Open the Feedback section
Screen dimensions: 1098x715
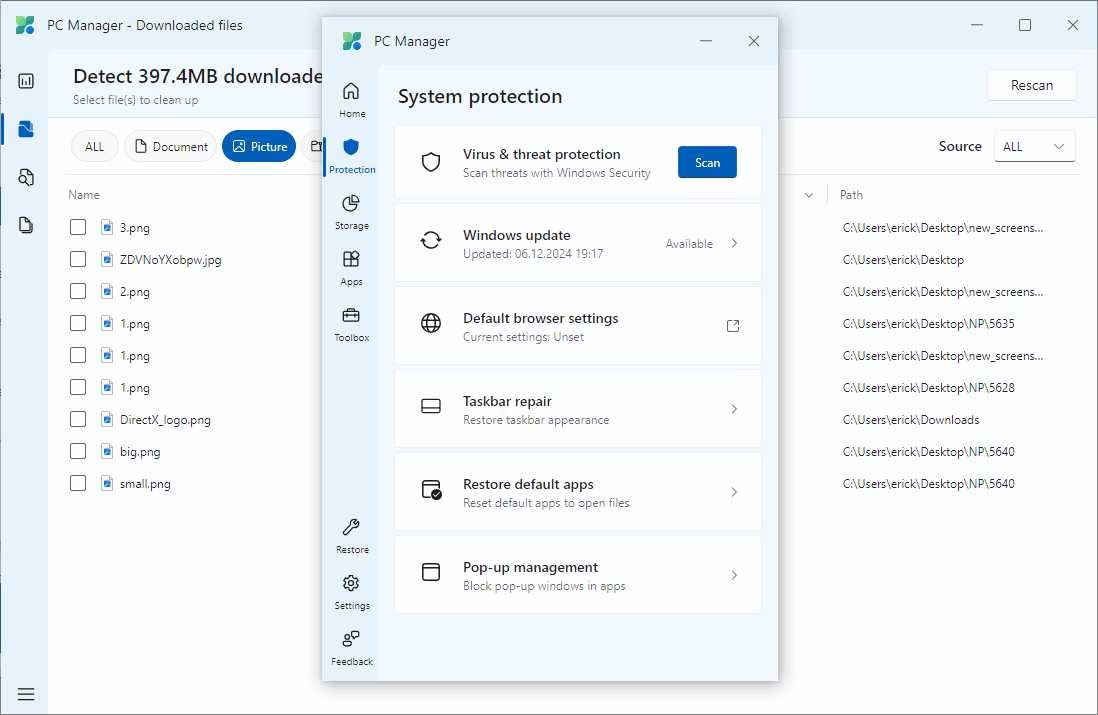click(352, 647)
